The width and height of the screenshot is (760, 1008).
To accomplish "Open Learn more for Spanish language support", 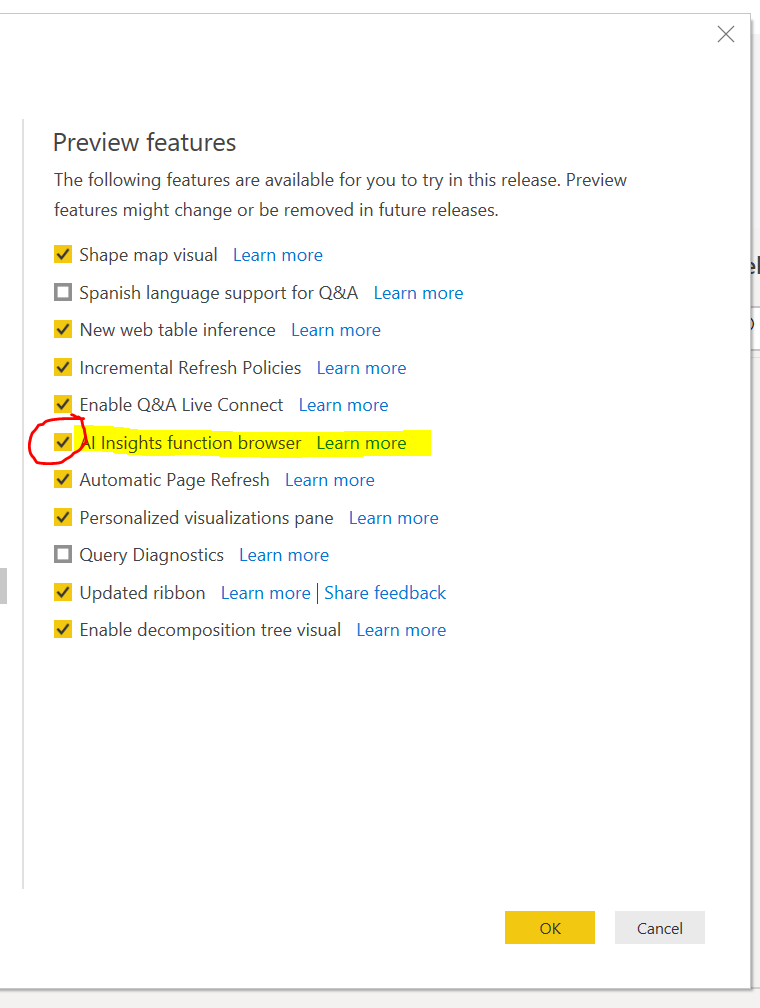I will (418, 293).
